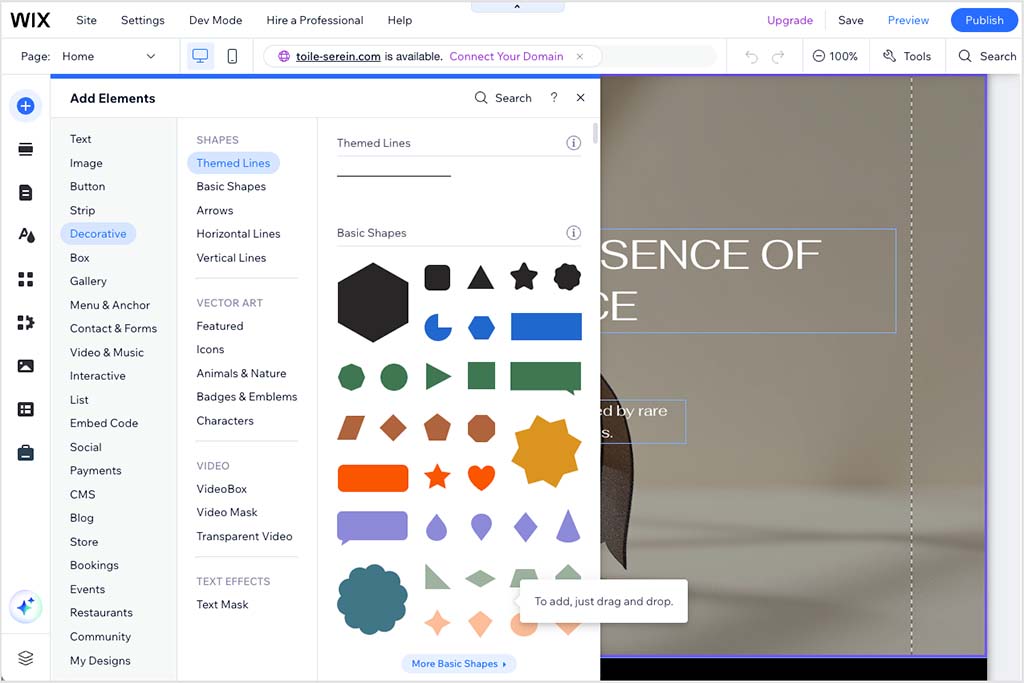
Task: Open Search inside the Add Elements panel
Action: tap(503, 98)
